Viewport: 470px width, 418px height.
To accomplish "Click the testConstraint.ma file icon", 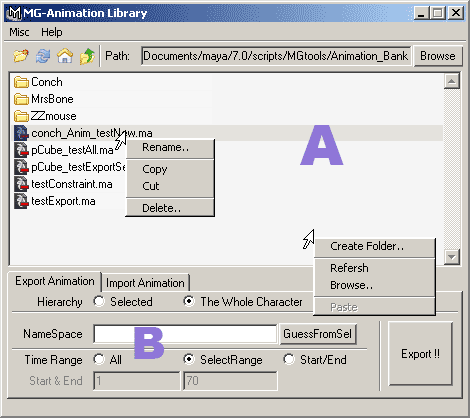I will tap(21, 184).
